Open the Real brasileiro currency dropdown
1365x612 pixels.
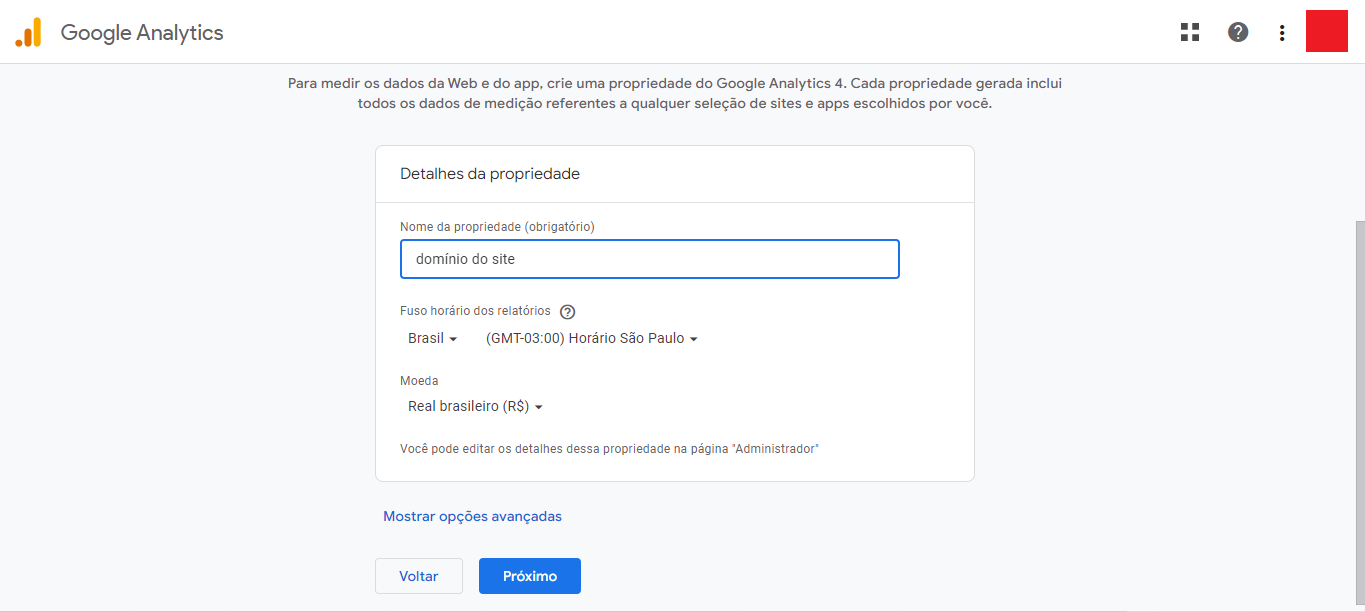pyautogui.click(x=475, y=407)
